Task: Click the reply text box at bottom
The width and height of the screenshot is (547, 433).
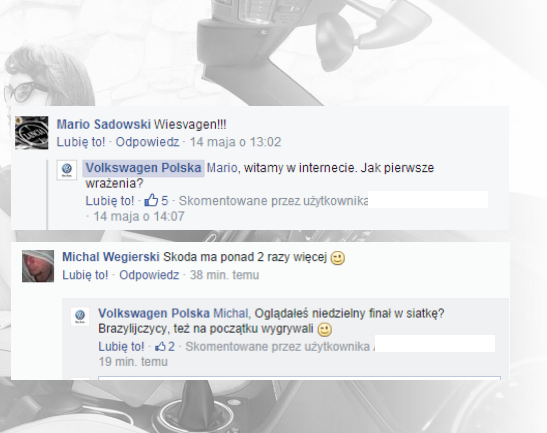Action: pyautogui.click(x=299, y=378)
